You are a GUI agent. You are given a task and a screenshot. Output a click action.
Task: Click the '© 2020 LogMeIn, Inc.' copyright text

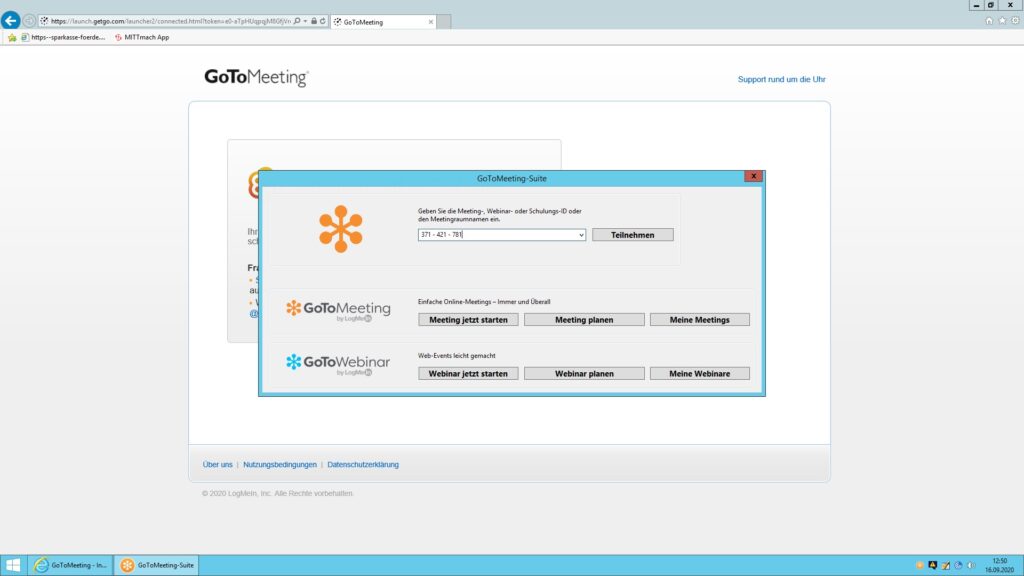(x=277, y=494)
